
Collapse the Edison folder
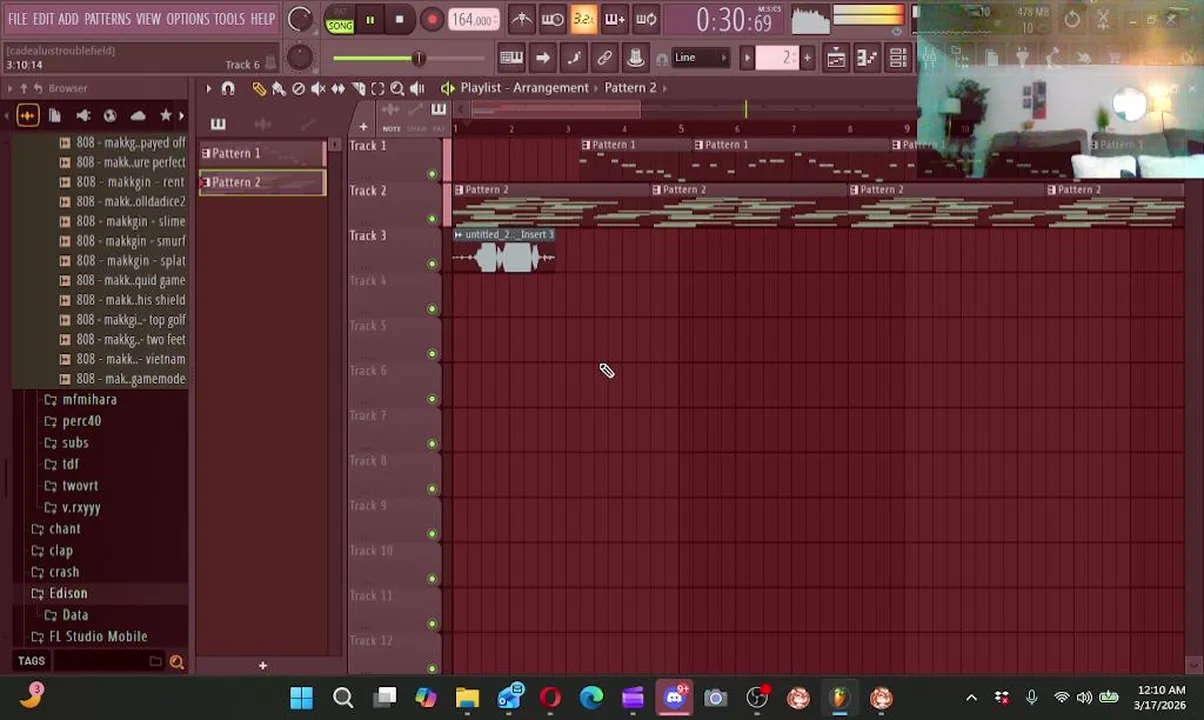(68, 594)
